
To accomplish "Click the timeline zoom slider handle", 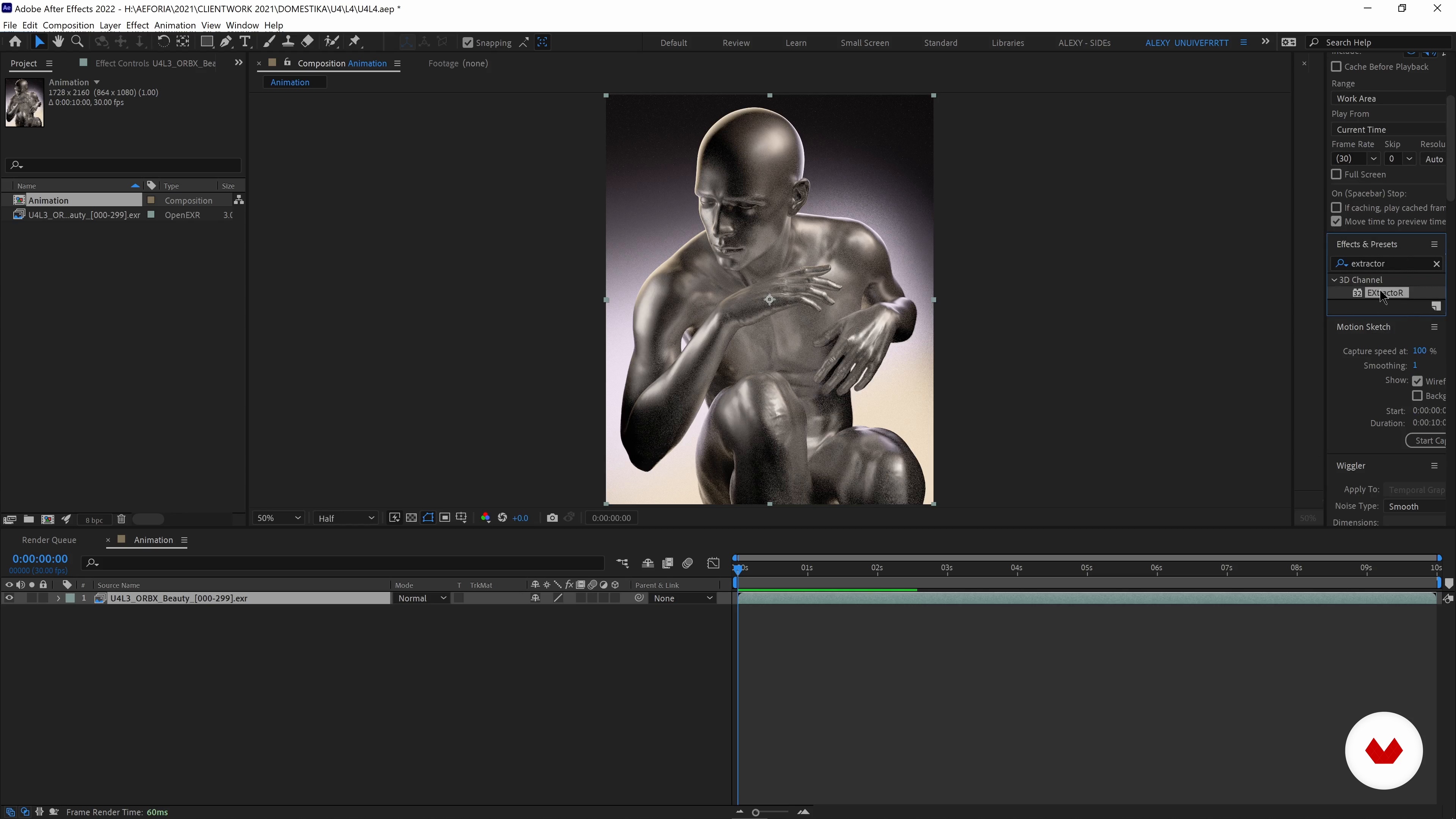I will click(756, 812).
